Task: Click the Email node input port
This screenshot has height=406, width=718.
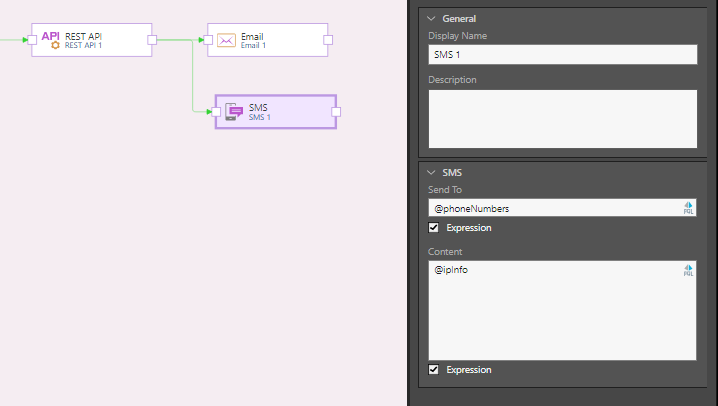Action: [x=208, y=40]
